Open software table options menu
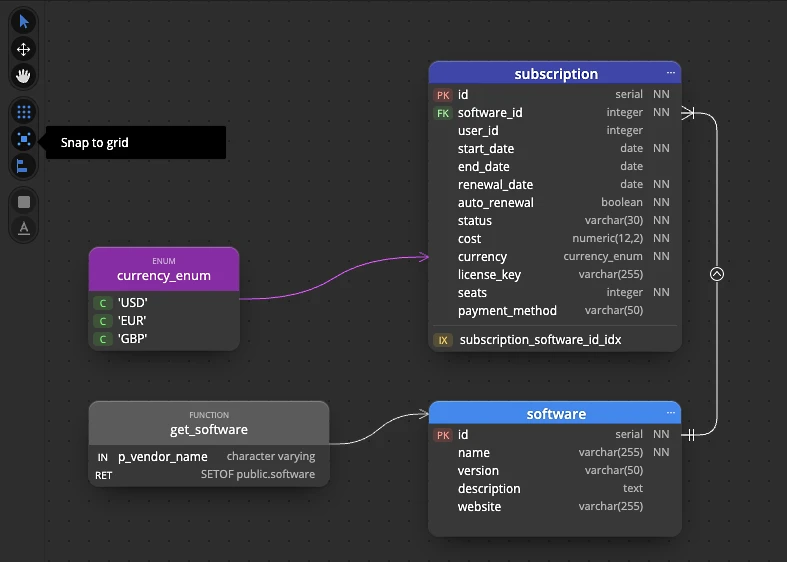Viewport: 787px width, 562px height. click(671, 412)
